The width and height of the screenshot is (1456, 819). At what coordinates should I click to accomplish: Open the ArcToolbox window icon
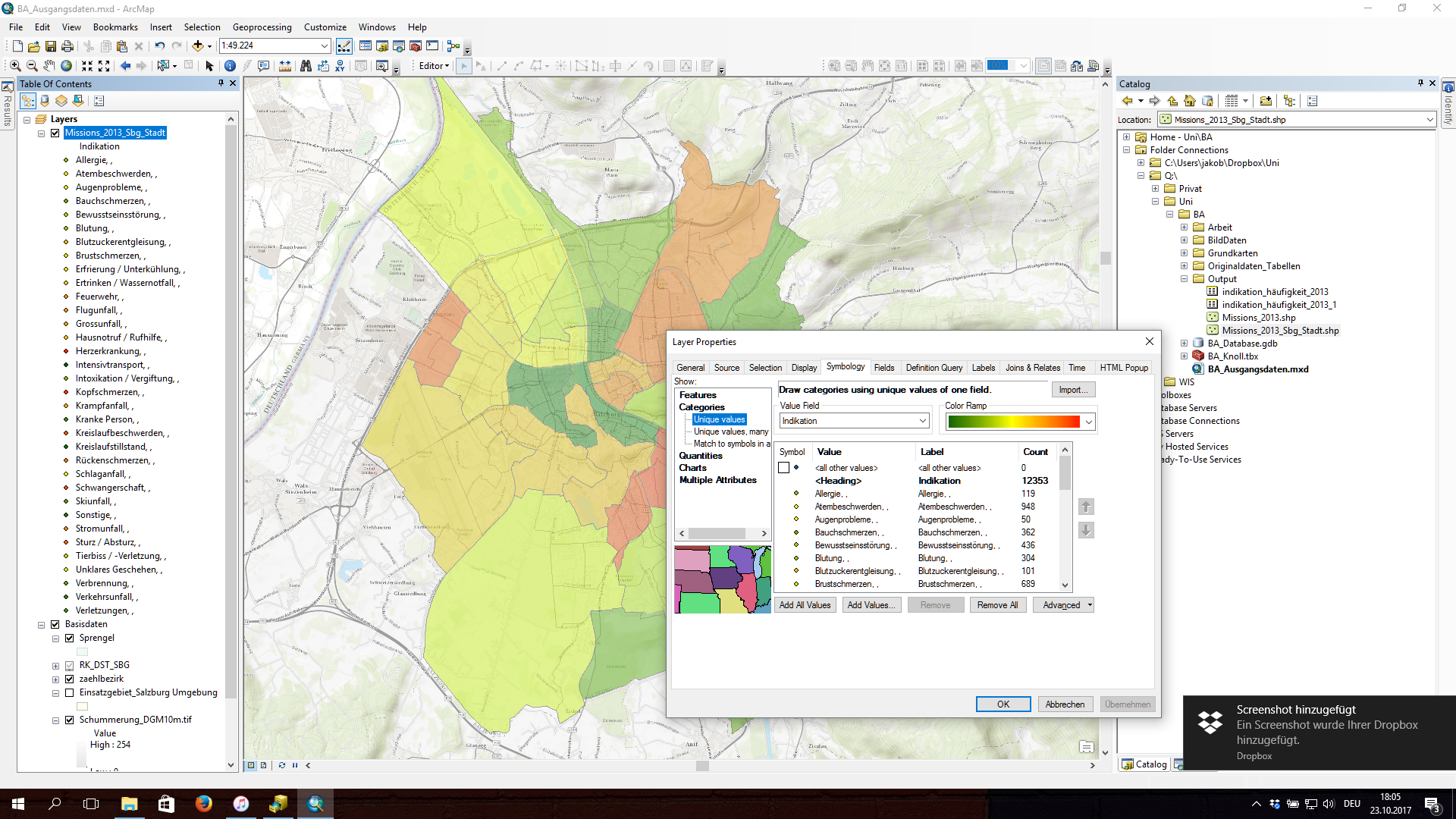click(415, 46)
